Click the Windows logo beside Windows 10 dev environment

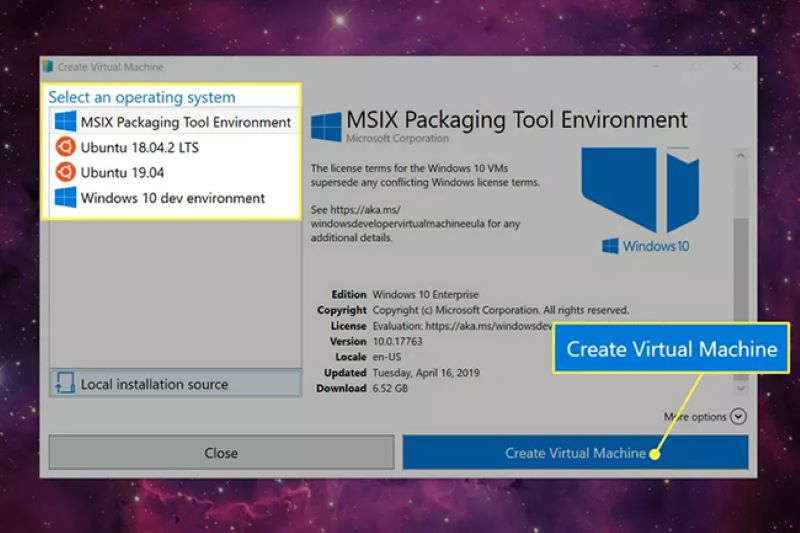click(65, 197)
